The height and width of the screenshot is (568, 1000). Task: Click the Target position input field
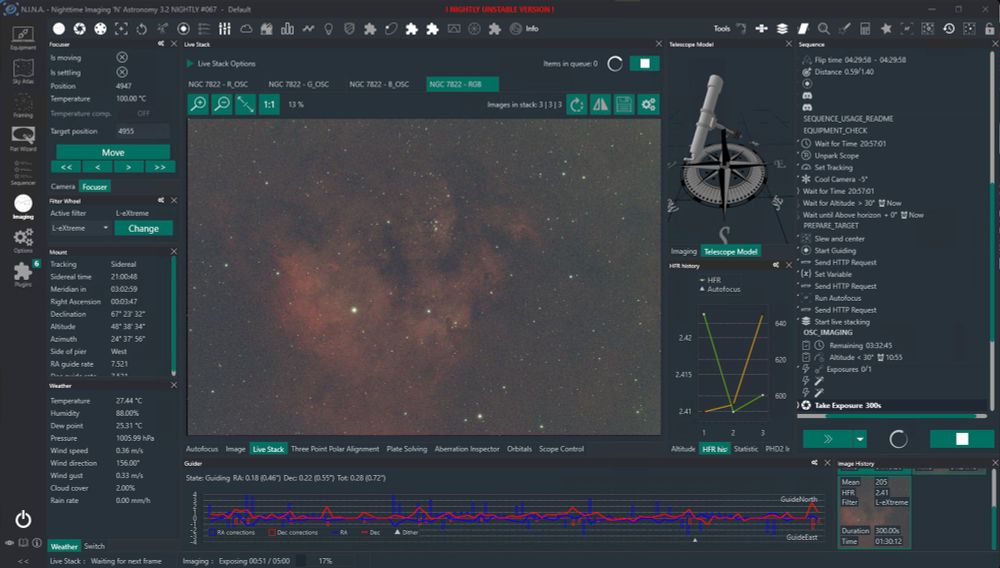point(143,131)
